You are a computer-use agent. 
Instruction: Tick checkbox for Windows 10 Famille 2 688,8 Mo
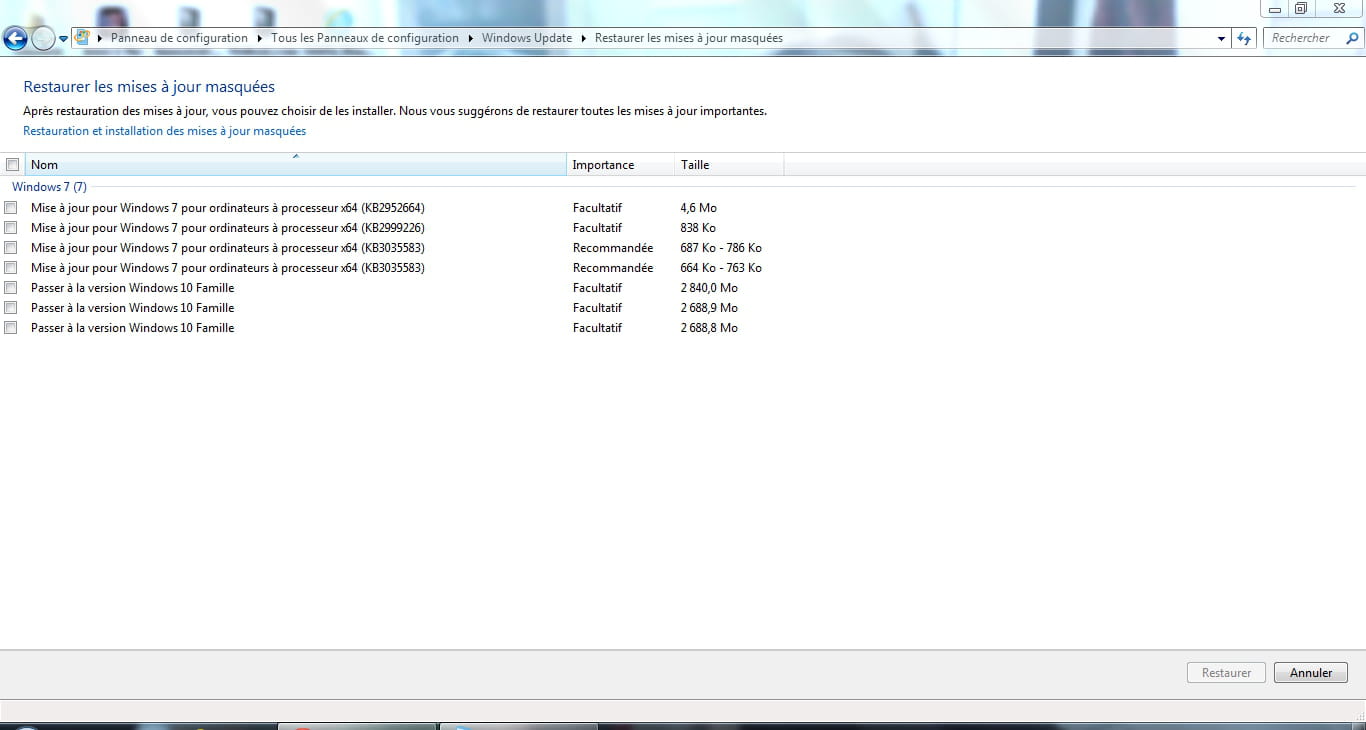coord(11,328)
